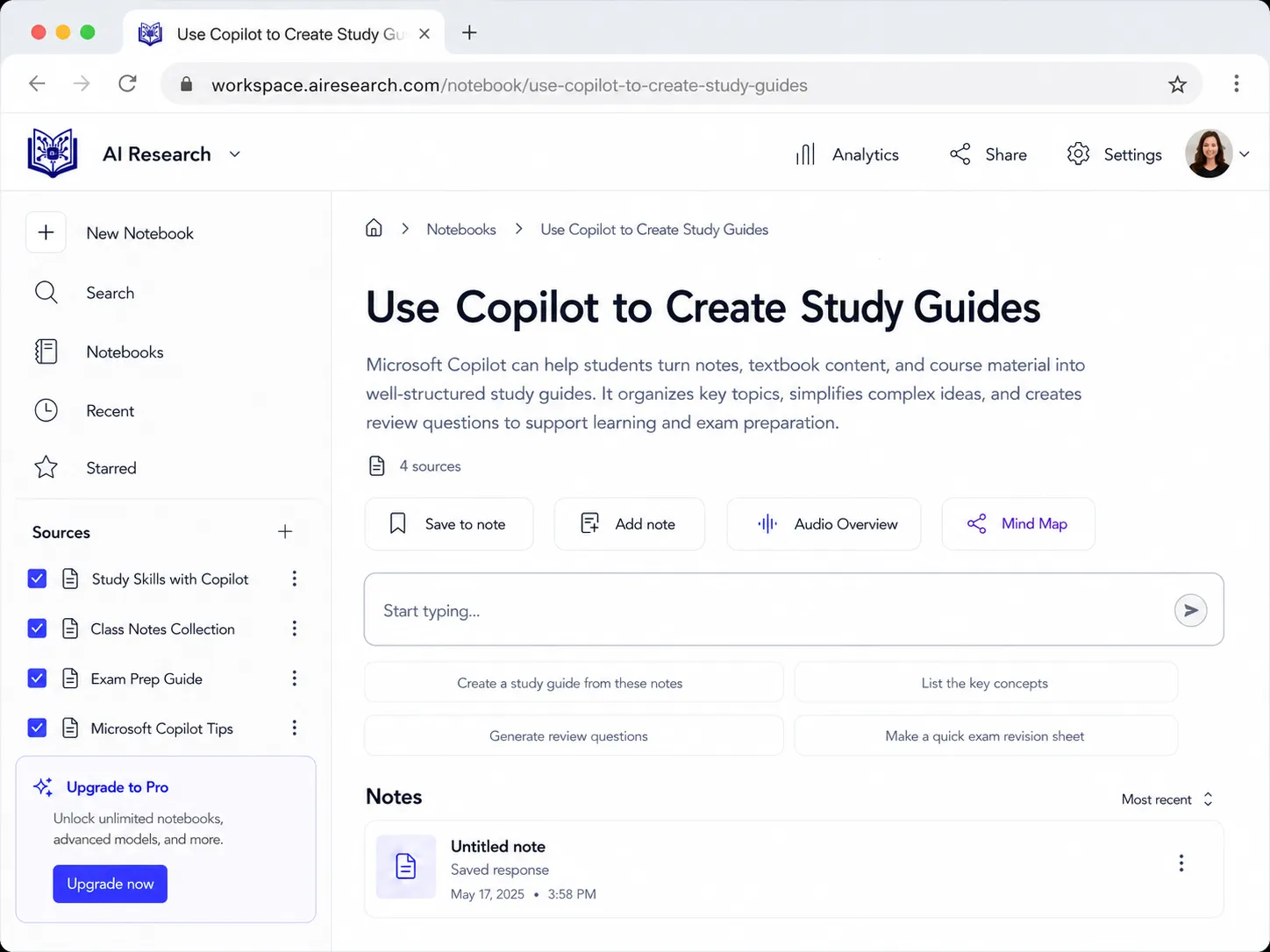The height and width of the screenshot is (952, 1270).
Task: Click the Analytics bar chart icon
Action: [805, 155]
